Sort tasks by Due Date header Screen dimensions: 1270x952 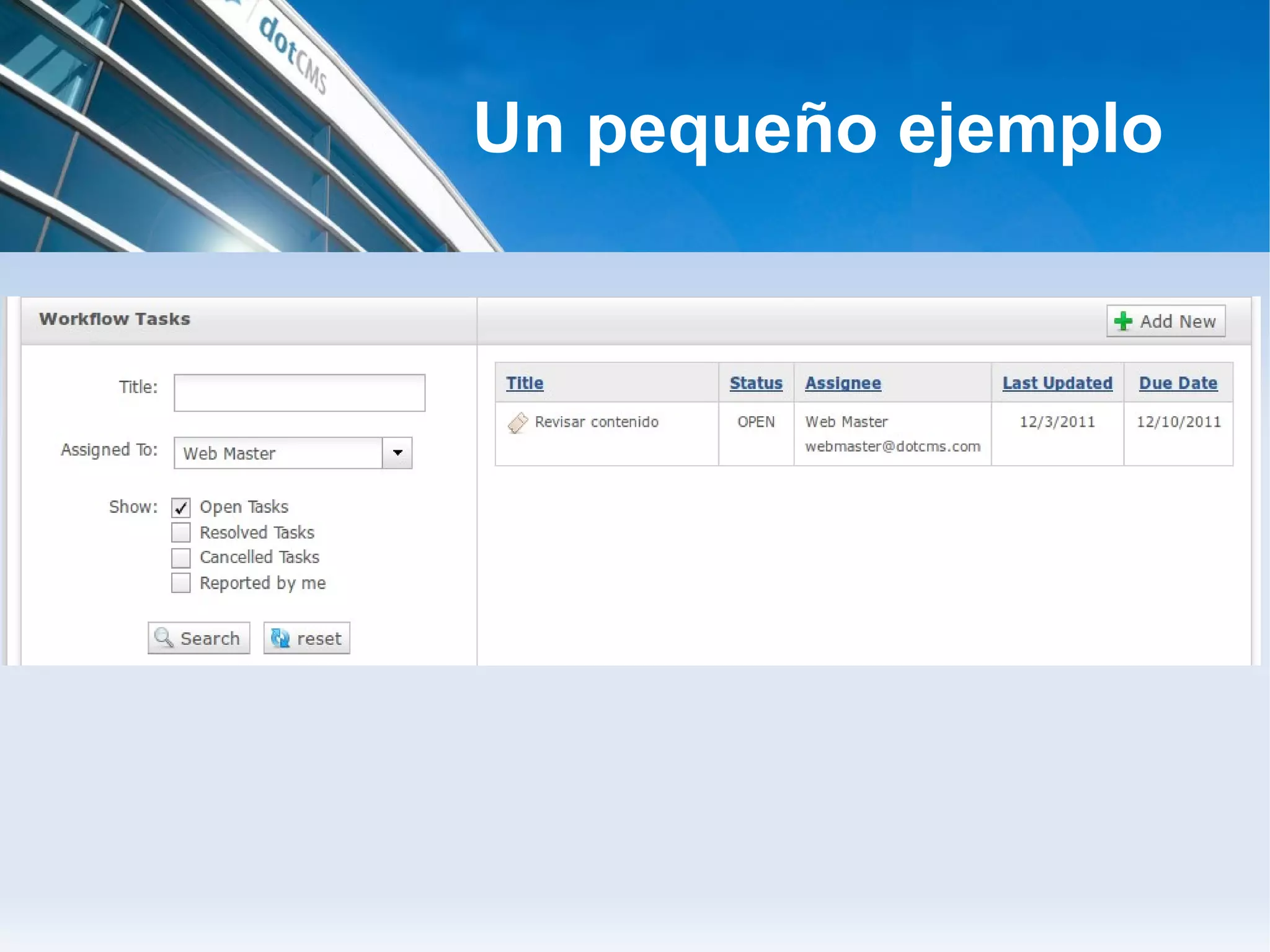coord(1178,383)
